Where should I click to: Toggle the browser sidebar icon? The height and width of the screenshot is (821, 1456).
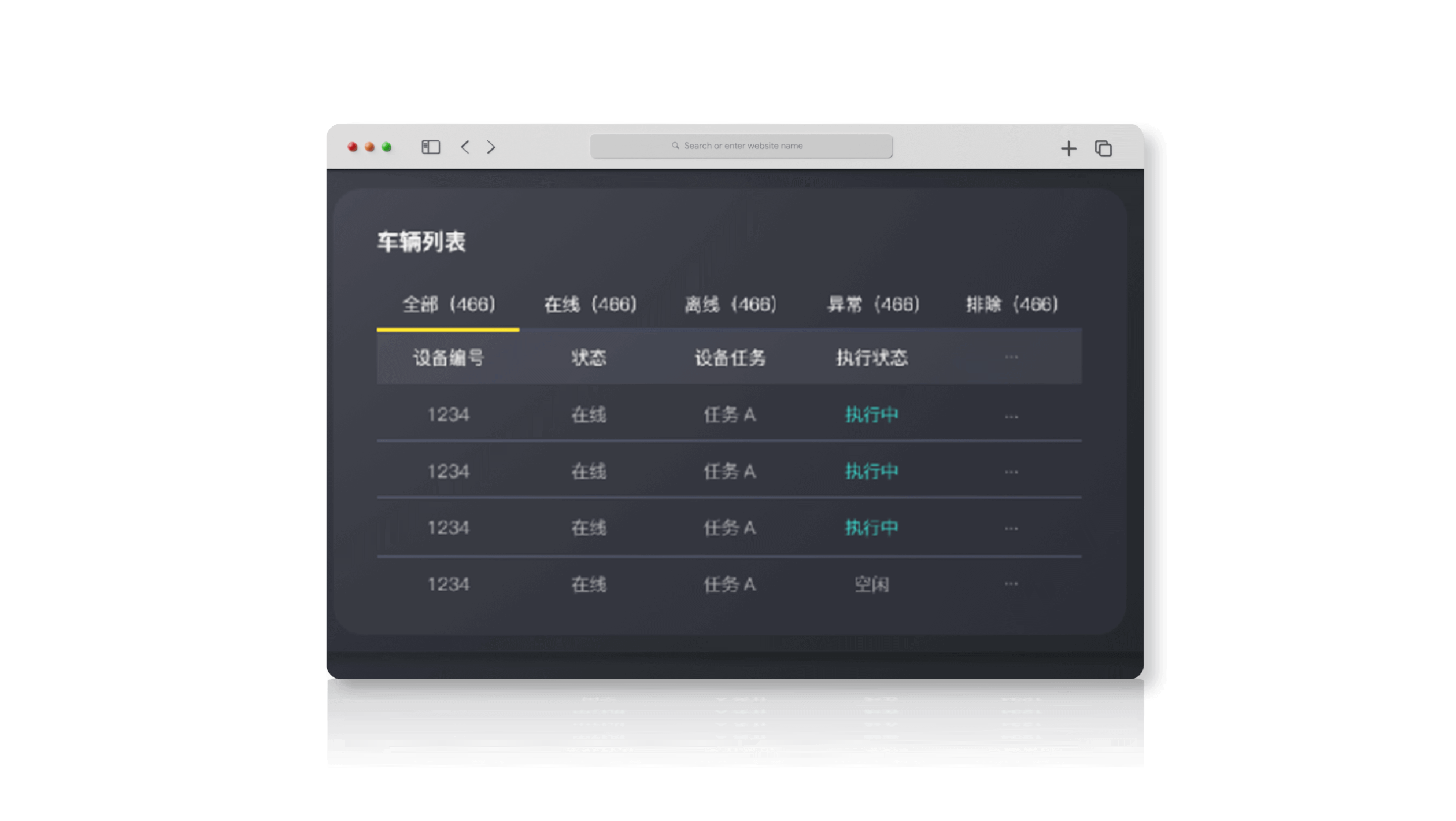(x=430, y=147)
